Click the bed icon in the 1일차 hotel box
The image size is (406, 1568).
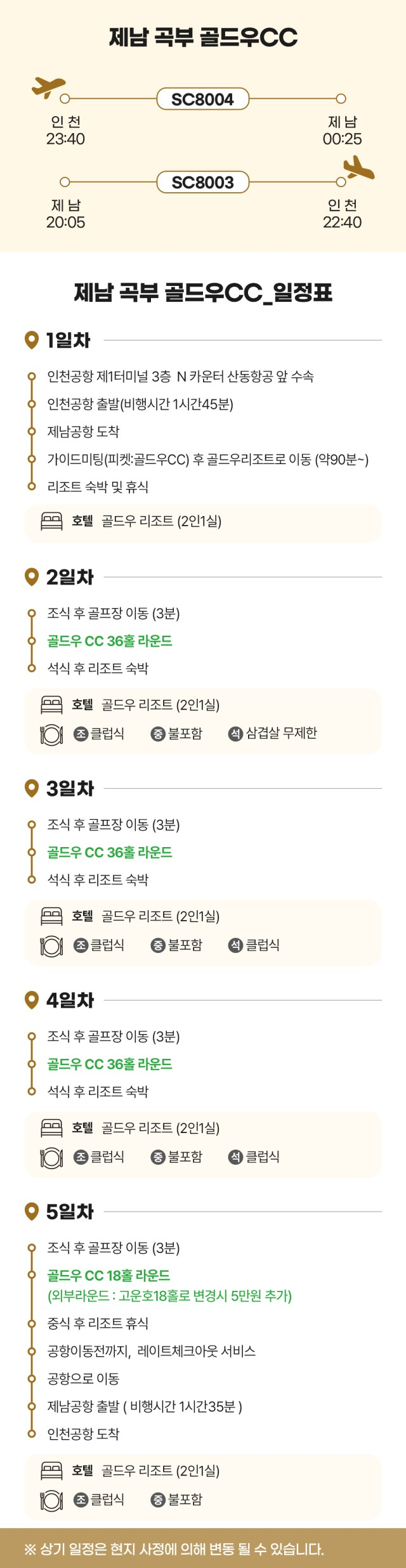(x=51, y=521)
